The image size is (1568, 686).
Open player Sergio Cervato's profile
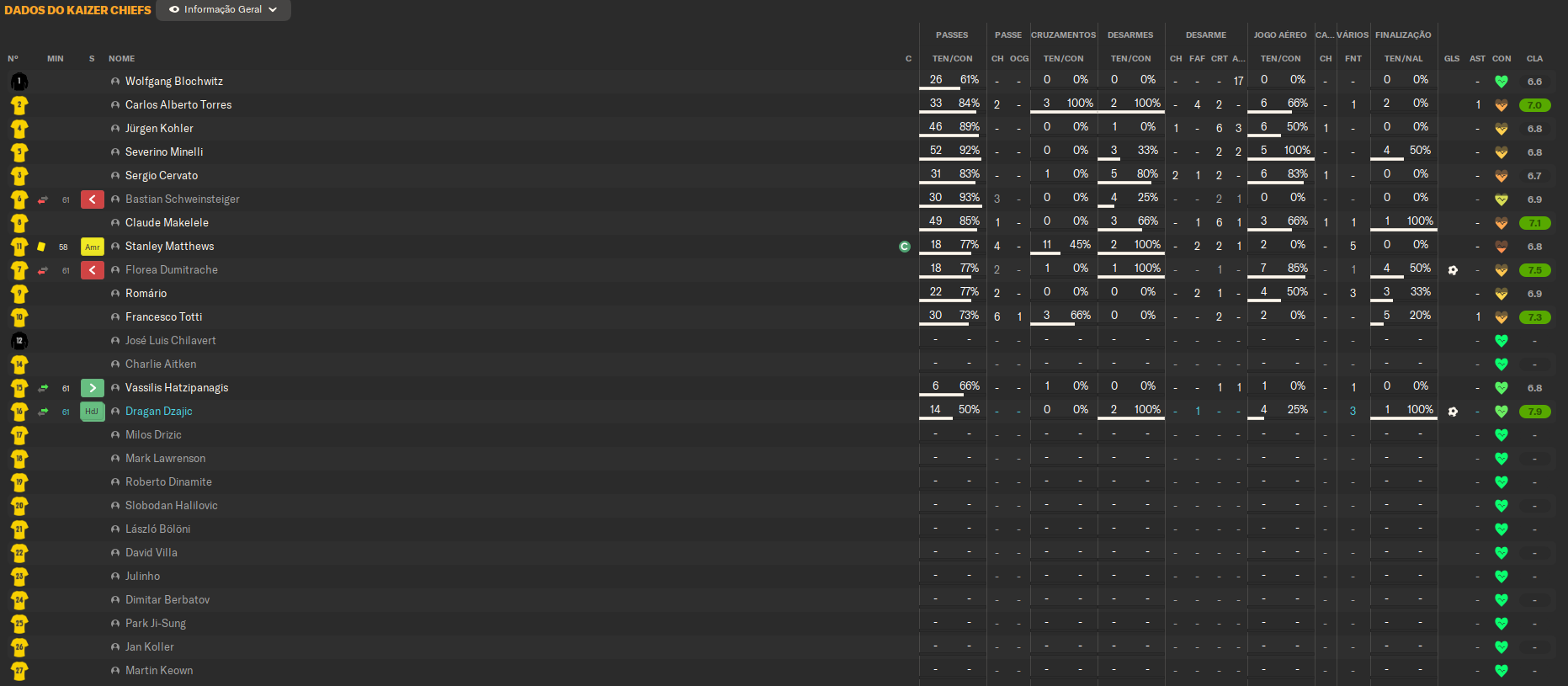pos(162,176)
